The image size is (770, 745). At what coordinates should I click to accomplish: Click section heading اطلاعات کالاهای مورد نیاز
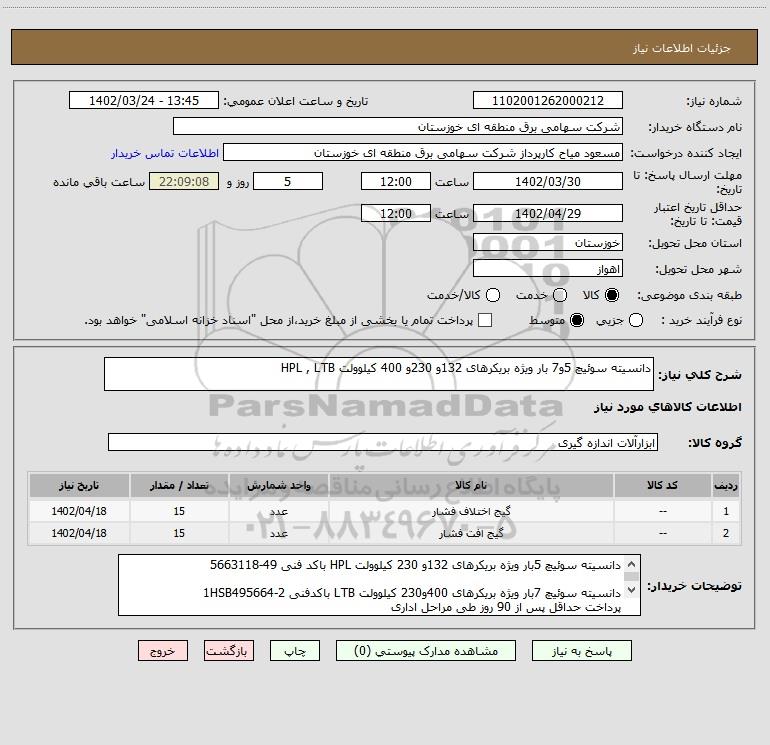pyautogui.click(x=667, y=407)
